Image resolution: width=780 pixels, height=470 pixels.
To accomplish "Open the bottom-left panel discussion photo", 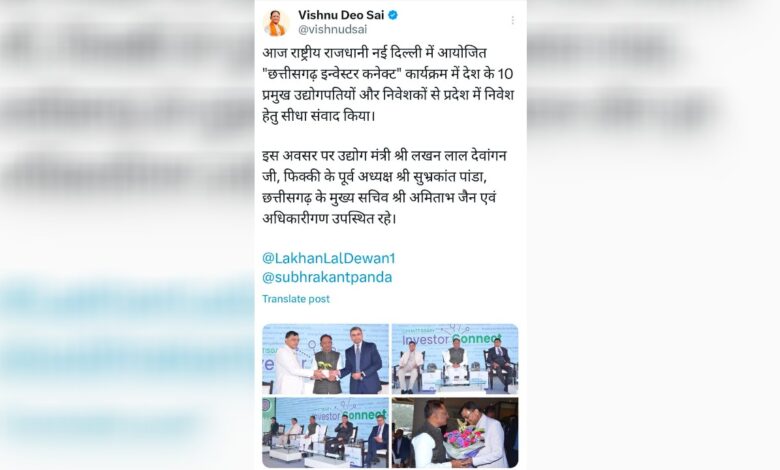I will 325,432.
